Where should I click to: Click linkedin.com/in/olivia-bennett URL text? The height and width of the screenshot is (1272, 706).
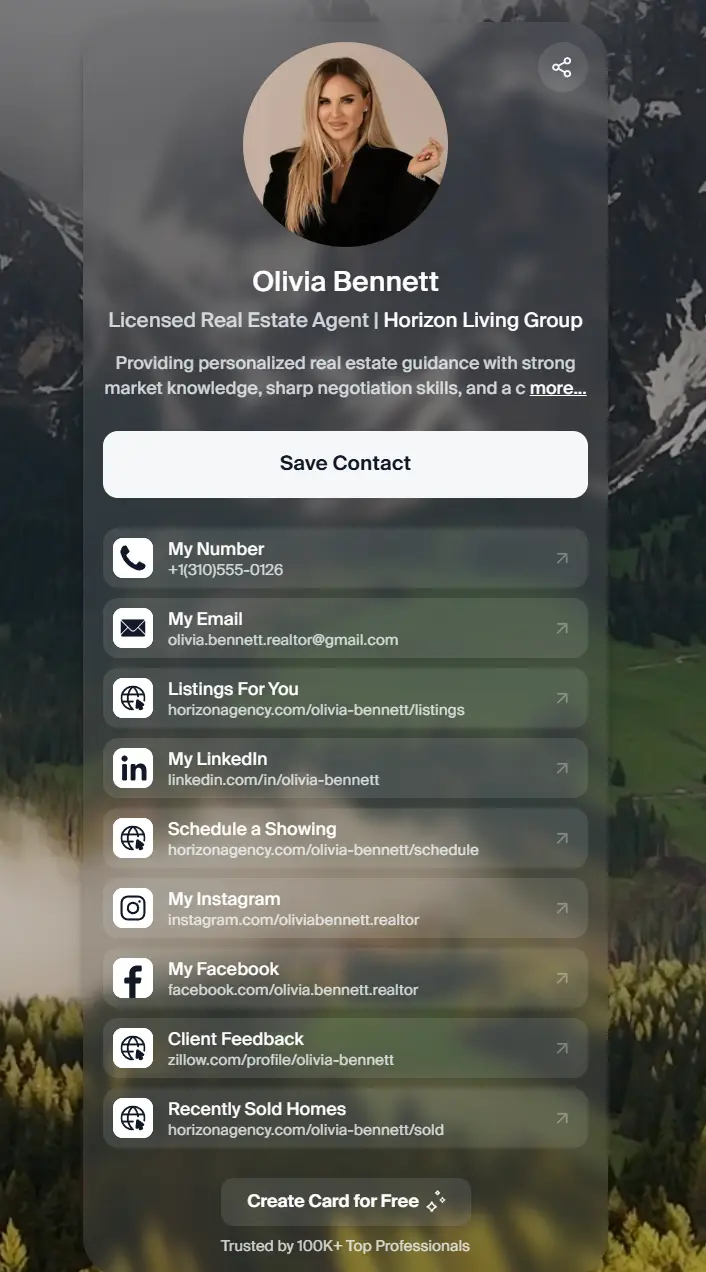[x=274, y=780]
